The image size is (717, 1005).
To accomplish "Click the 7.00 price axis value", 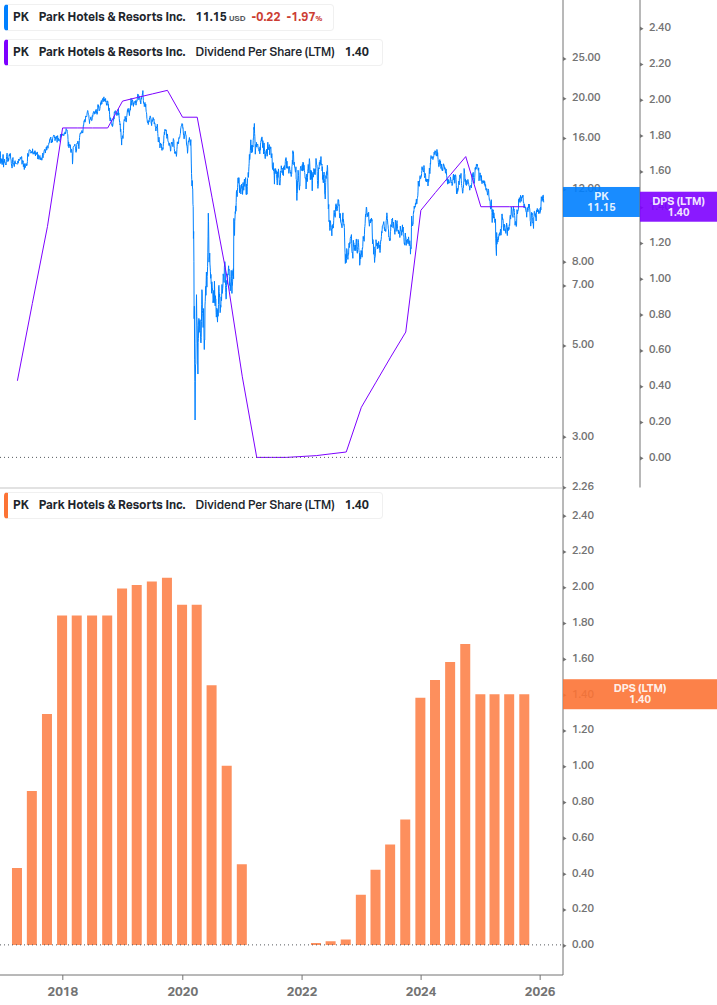I will point(583,285).
